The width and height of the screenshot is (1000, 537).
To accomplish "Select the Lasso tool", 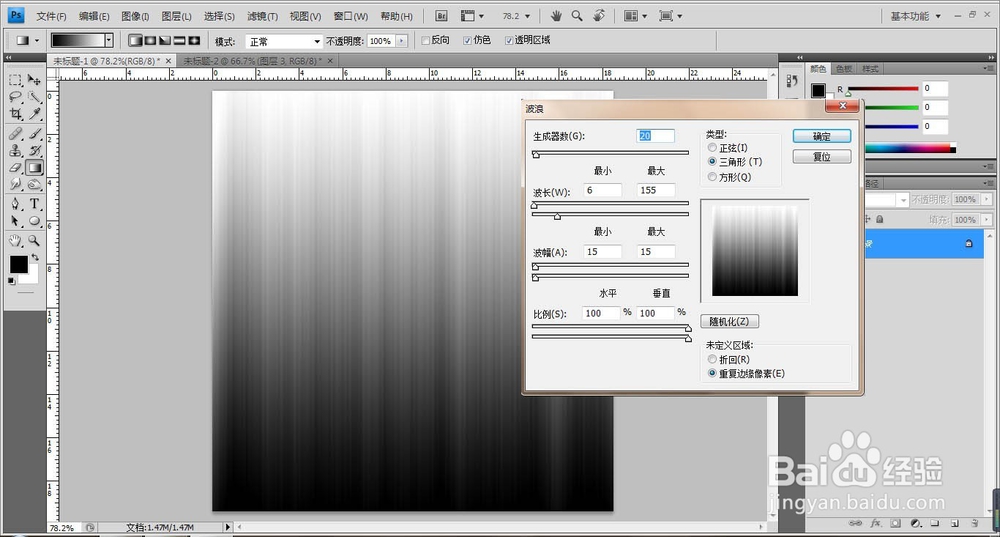I will point(15,97).
